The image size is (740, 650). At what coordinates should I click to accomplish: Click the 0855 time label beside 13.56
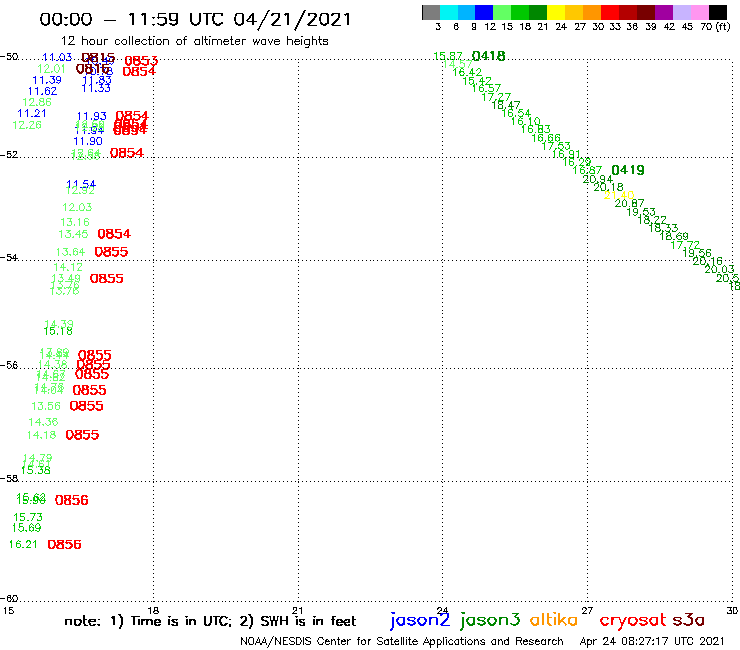86,406
